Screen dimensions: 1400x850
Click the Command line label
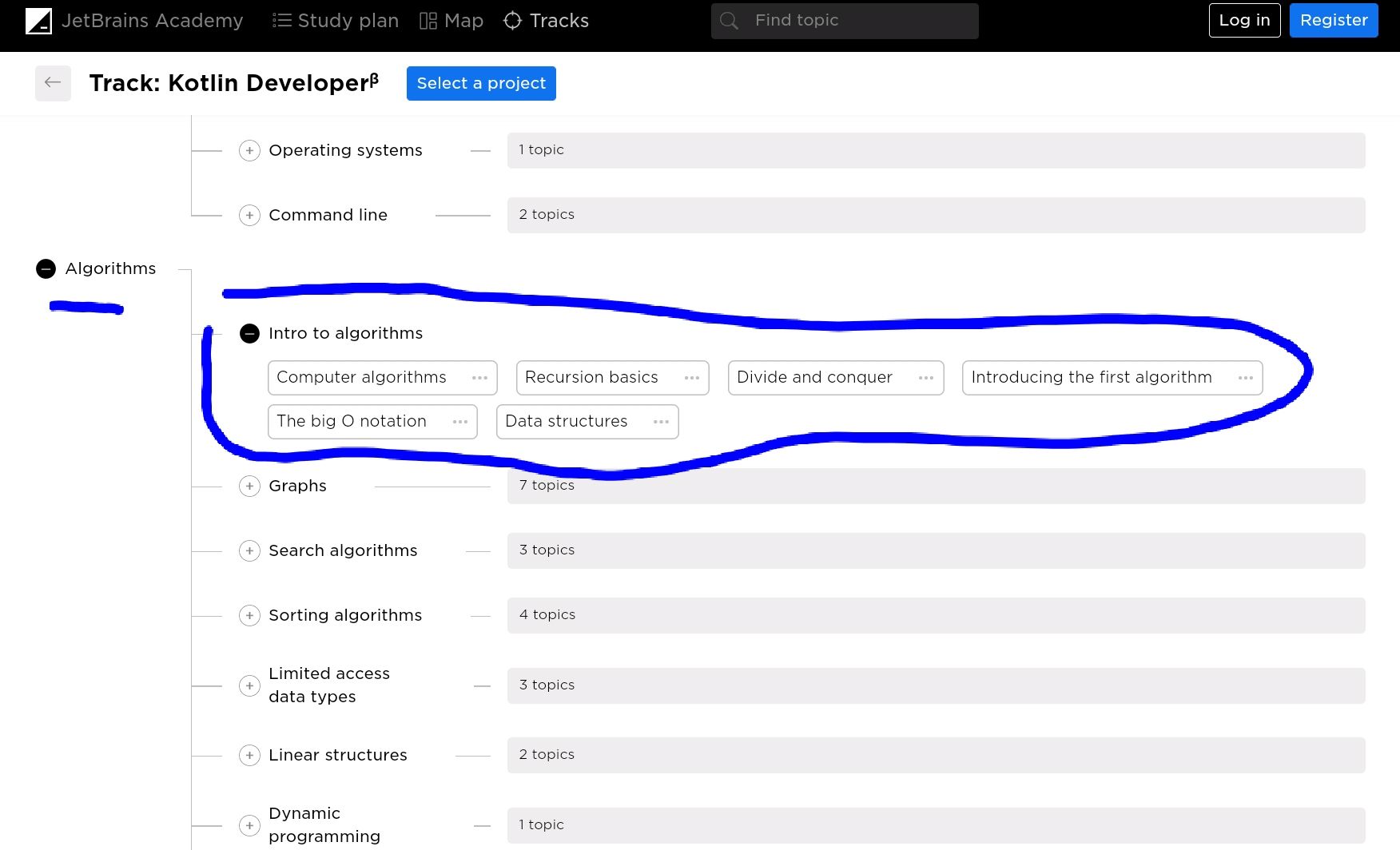328,216
